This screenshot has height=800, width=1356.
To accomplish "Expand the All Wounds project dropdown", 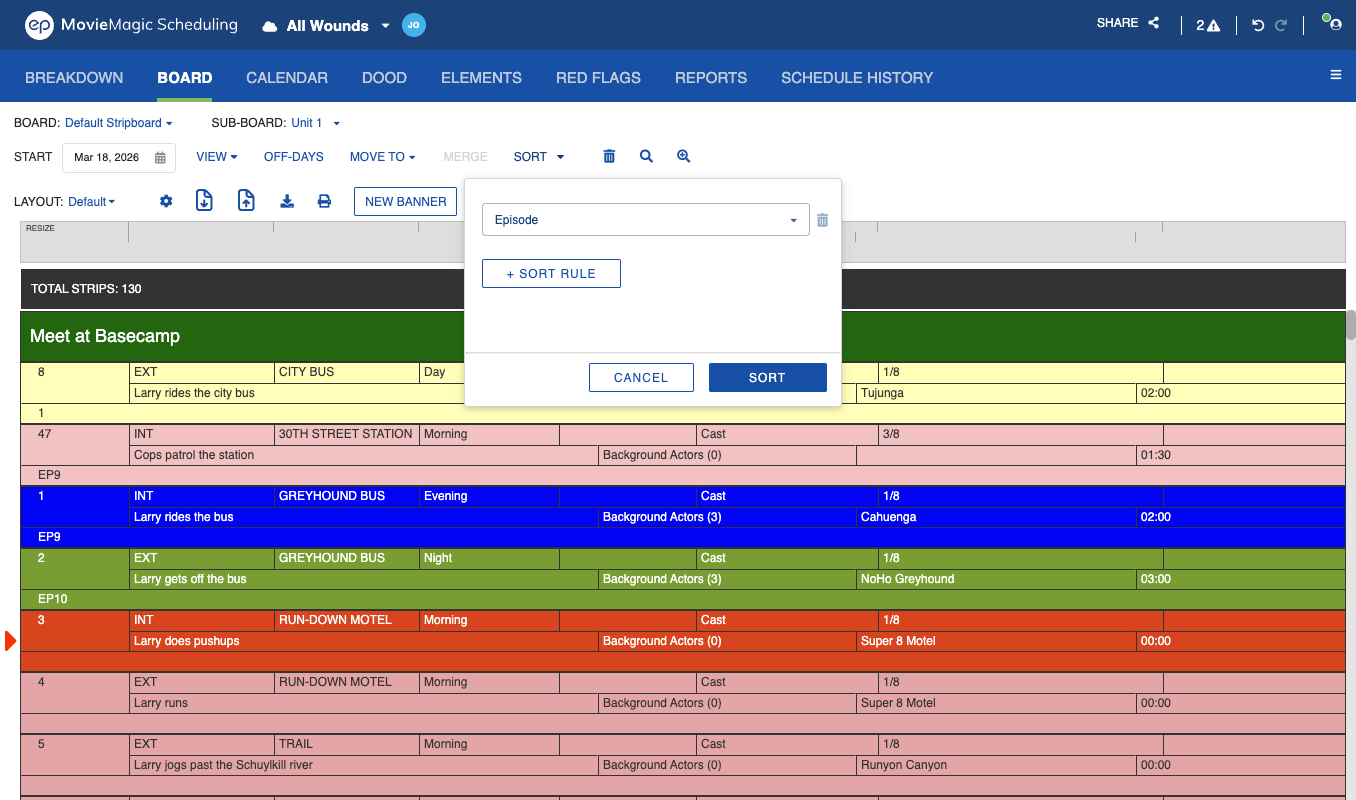I will 386,26.
